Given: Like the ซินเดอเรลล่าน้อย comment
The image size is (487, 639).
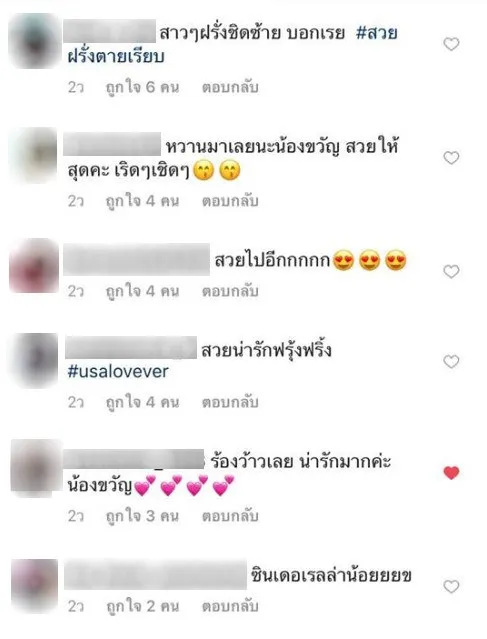Looking at the screenshot, I should pos(451,587).
